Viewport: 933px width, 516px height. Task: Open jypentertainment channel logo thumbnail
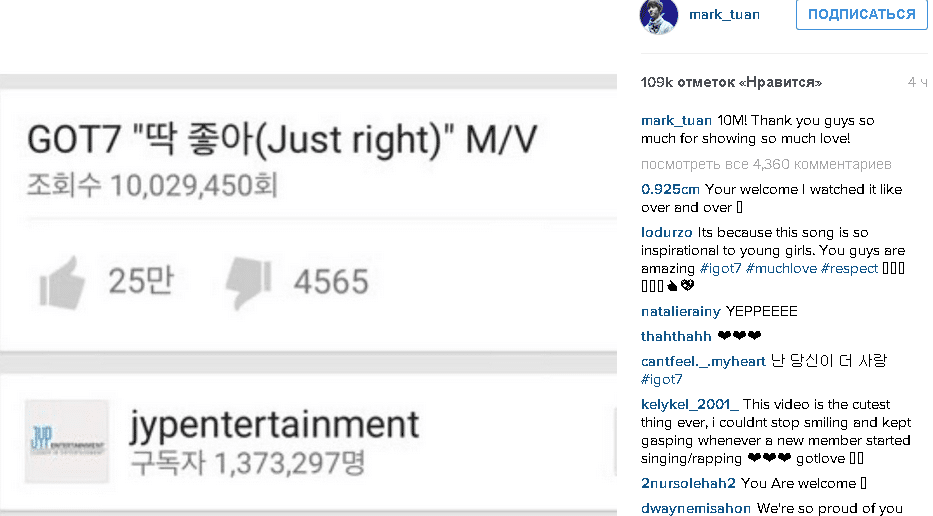click(x=67, y=442)
